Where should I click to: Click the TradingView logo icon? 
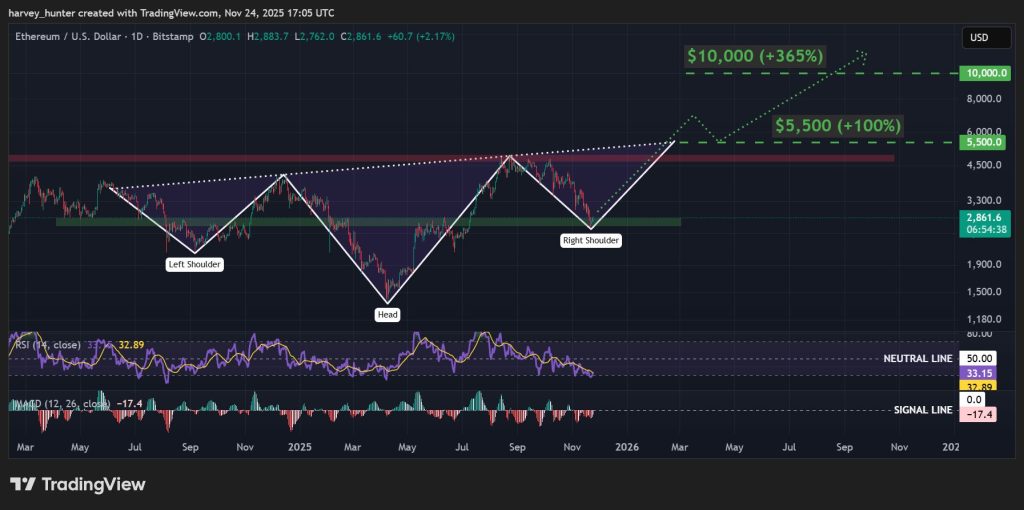click(x=23, y=485)
